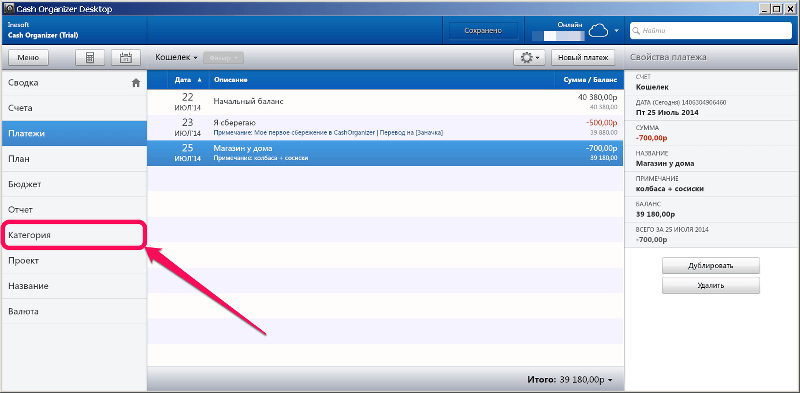Click the Сумма / Баланс column header

590,80
